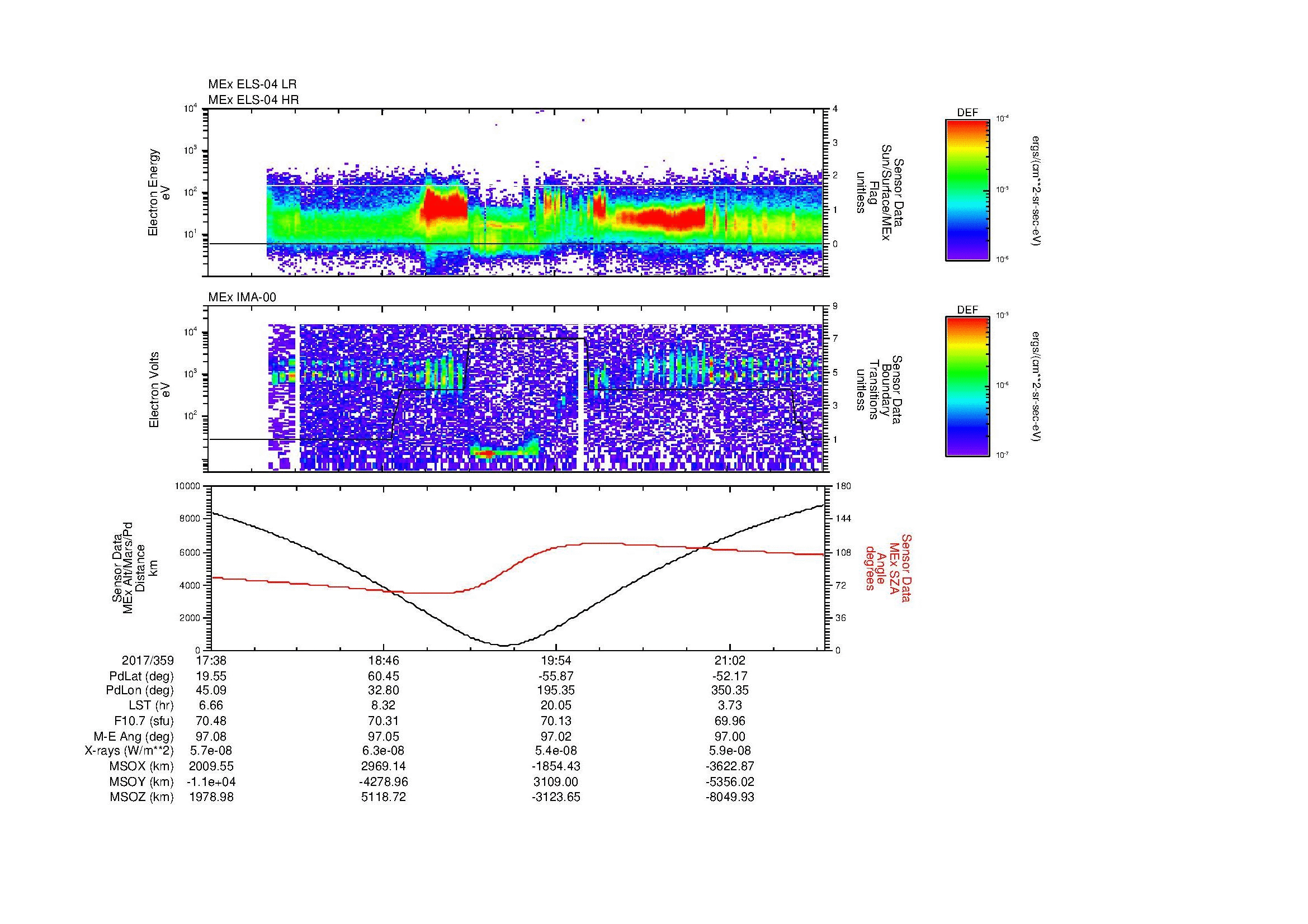This screenshot has width=1308, height=924.
Task: Click the MSOY value '-1.1e+04'
Action: click(x=211, y=781)
